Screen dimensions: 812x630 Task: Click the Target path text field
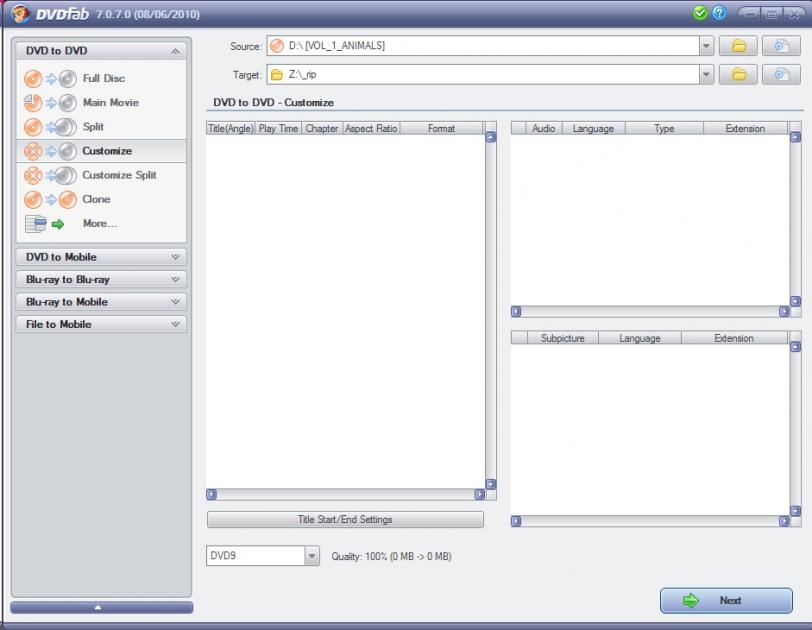(483, 75)
